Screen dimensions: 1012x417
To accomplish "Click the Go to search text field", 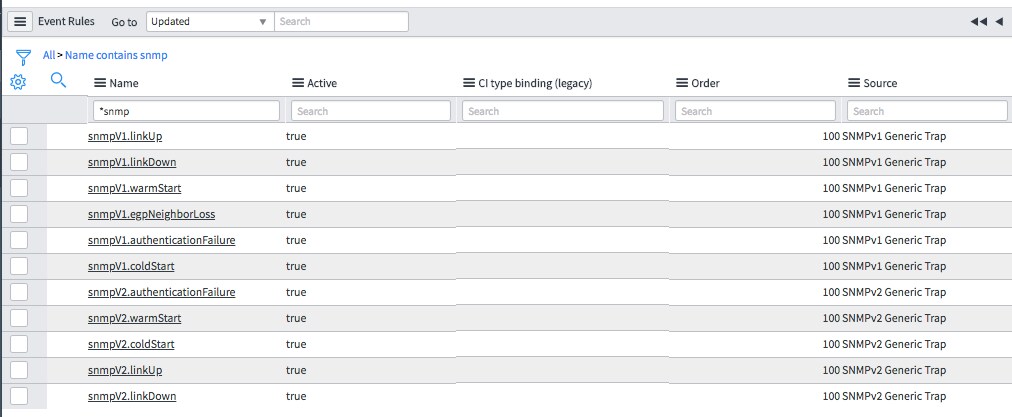I will [x=341, y=21].
